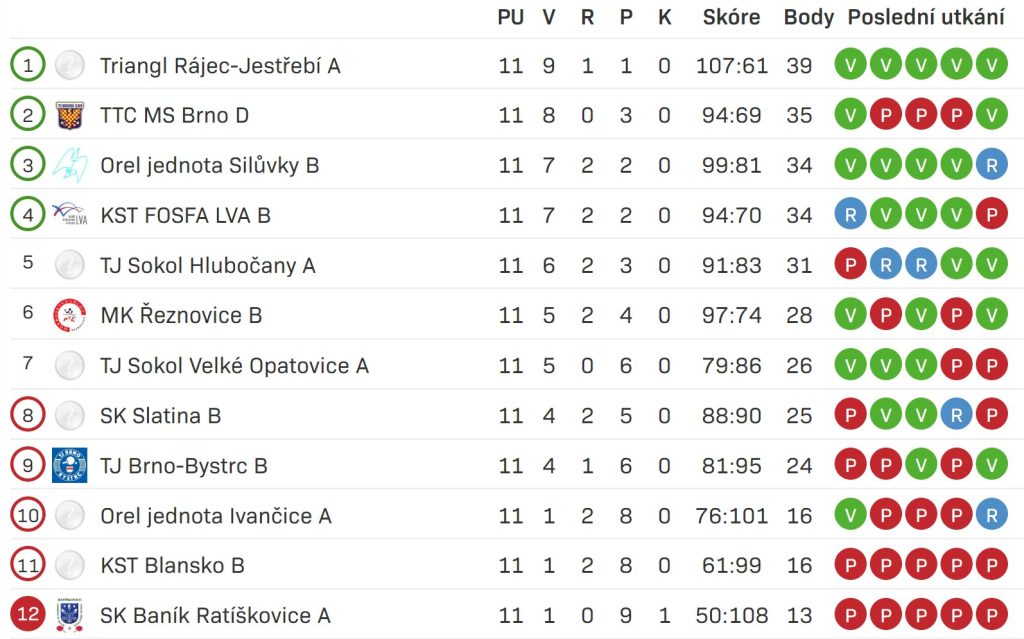Click the red rank 12 badge
This screenshot has height=639, width=1024.
click(x=27, y=614)
